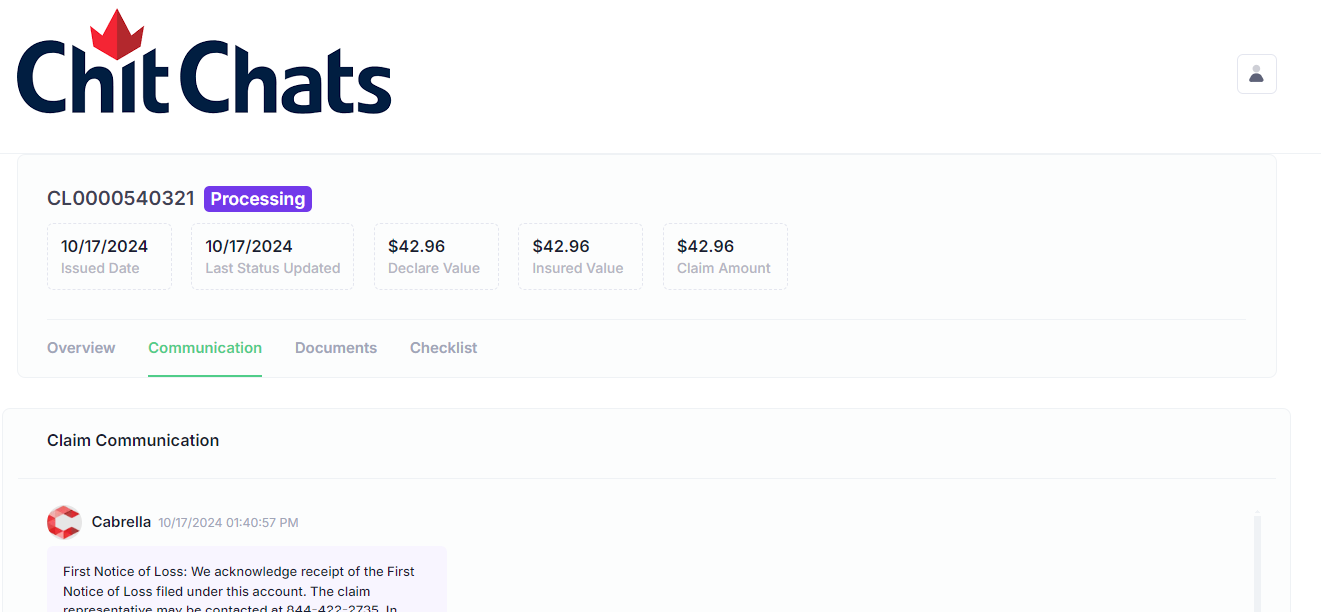1321x612 pixels.
Task: Select the Communication tab
Action: point(205,348)
